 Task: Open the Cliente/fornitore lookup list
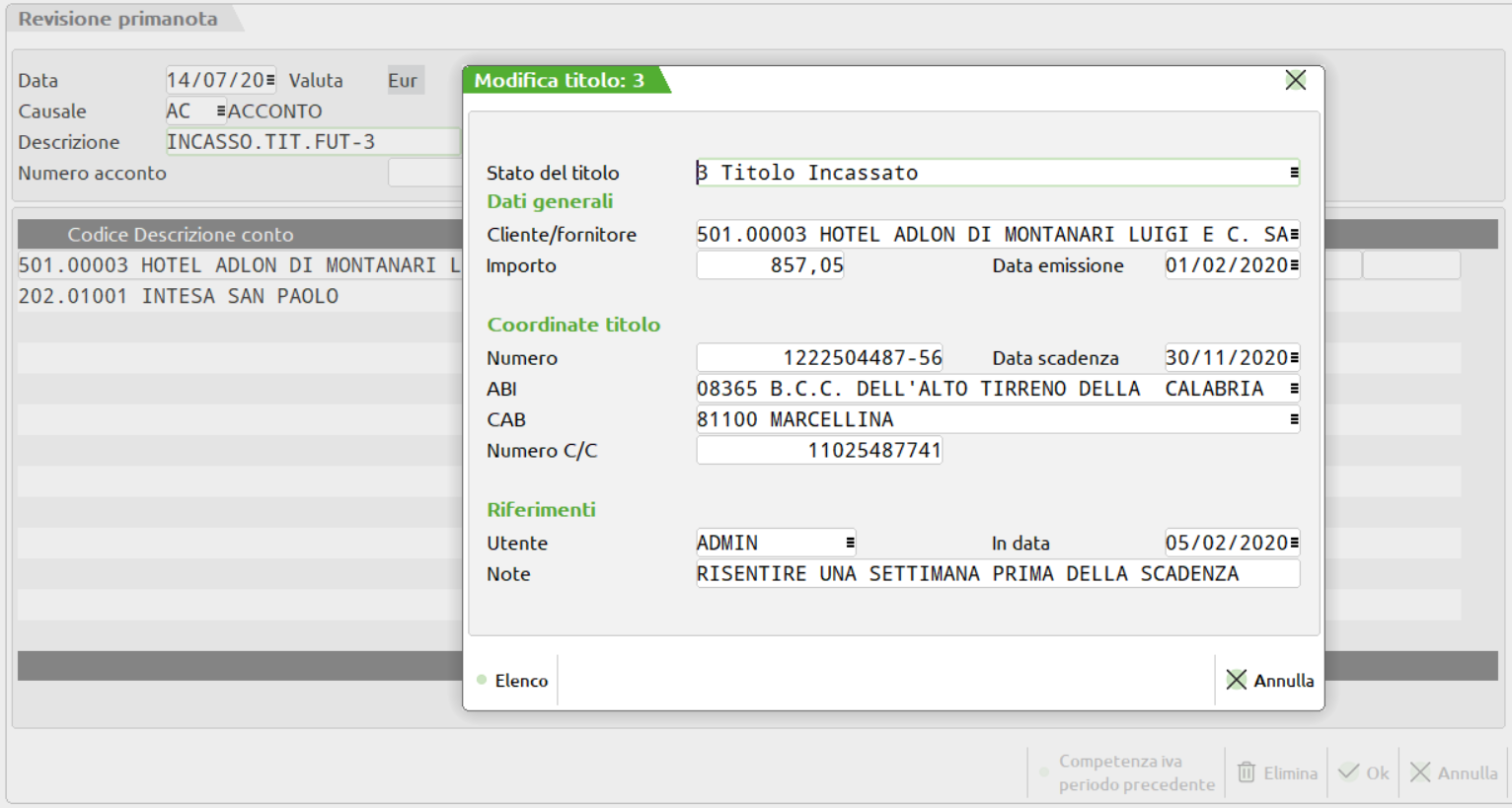(x=1293, y=235)
